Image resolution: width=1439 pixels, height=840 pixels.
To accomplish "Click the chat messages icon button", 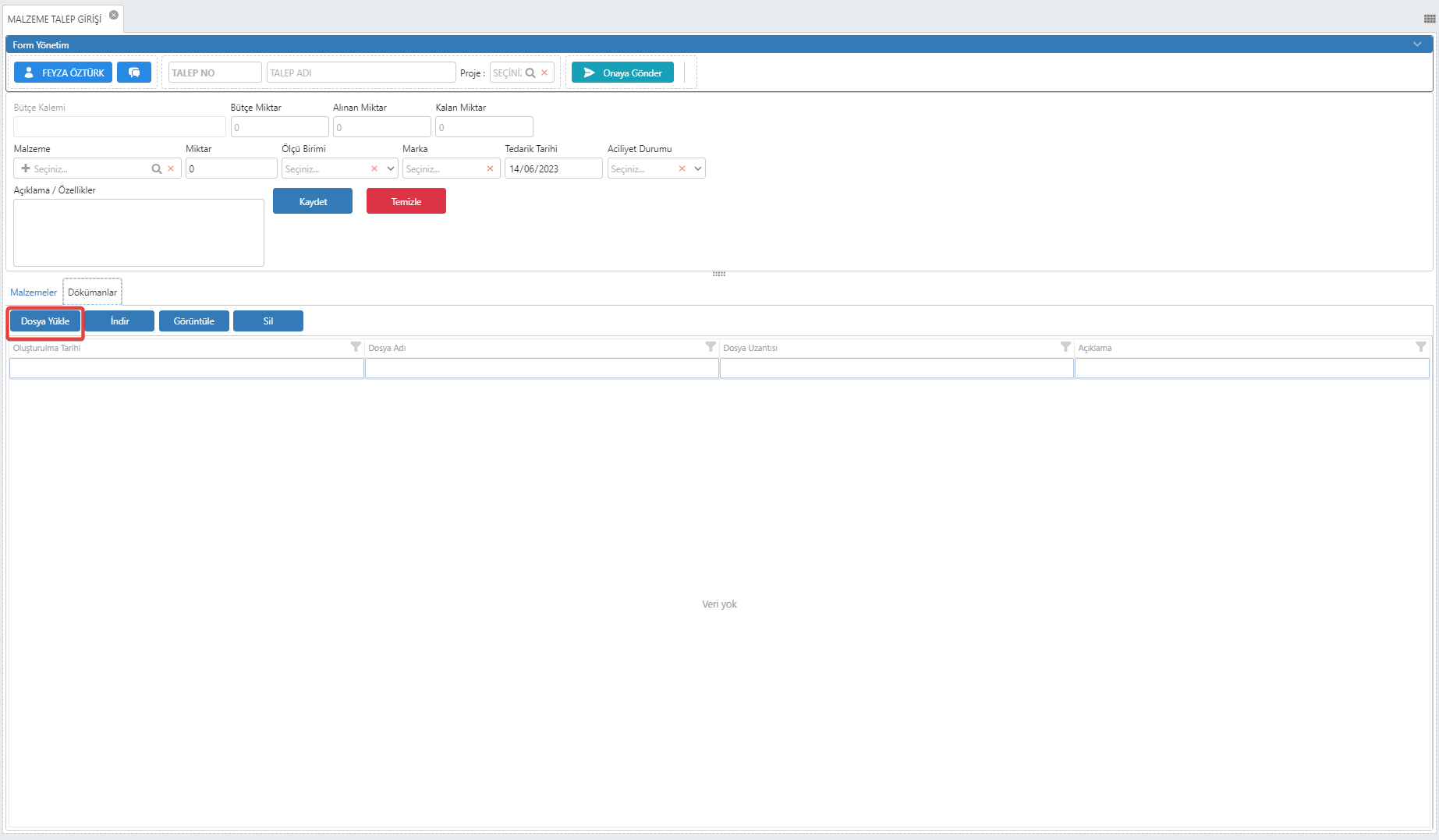I will 134,73.
